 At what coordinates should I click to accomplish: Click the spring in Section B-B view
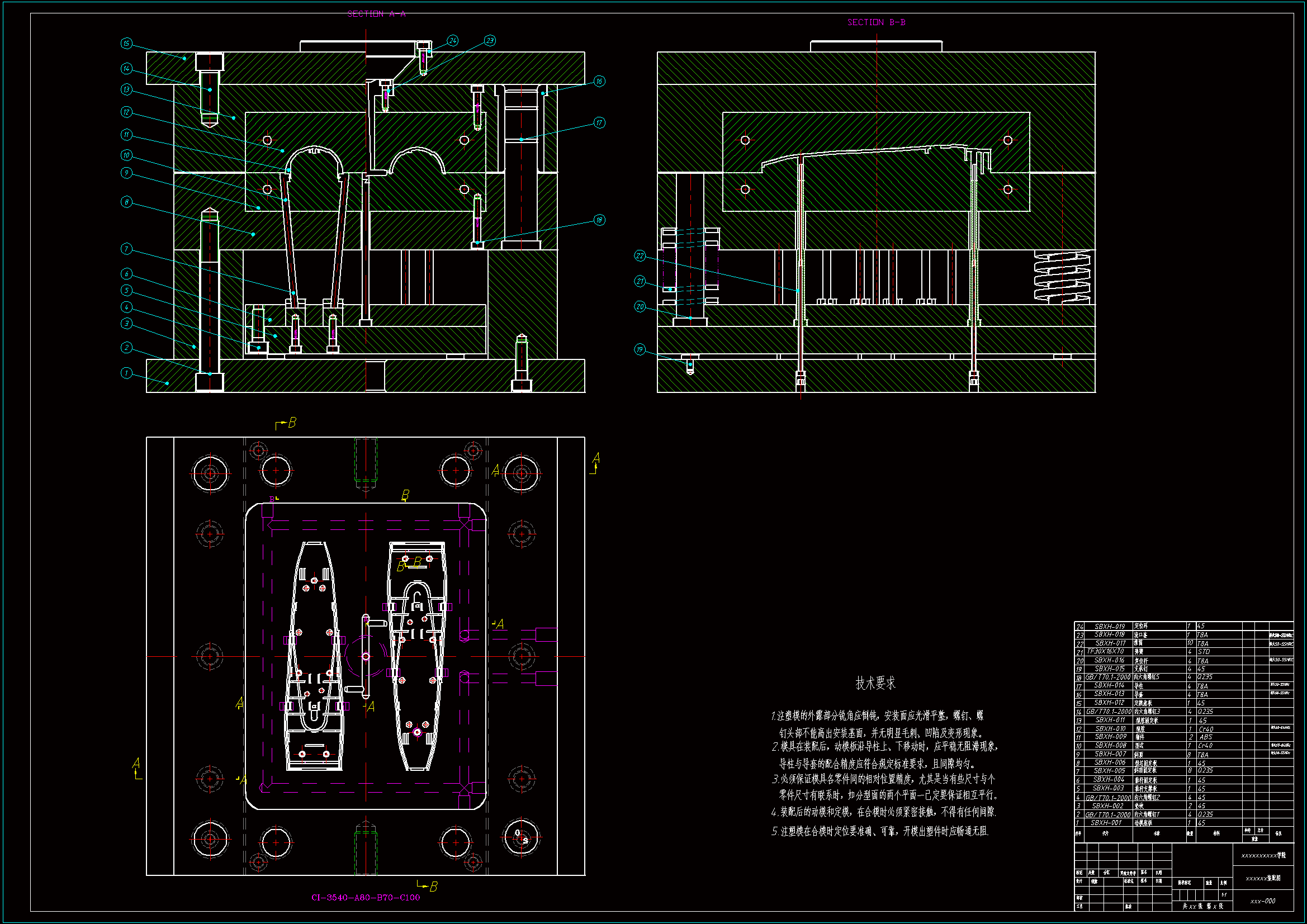[1062, 277]
